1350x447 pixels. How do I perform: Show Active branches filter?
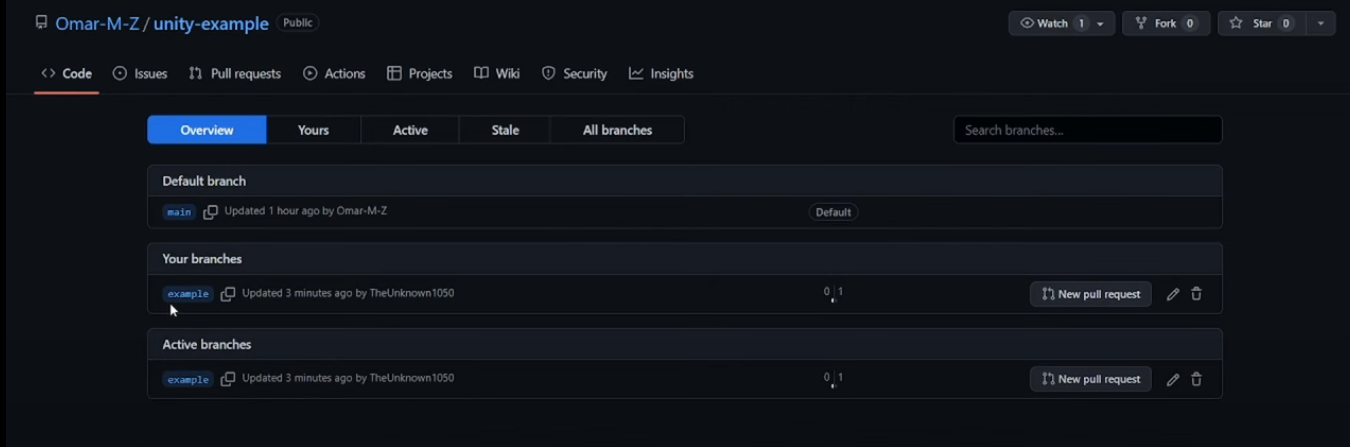point(410,130)
